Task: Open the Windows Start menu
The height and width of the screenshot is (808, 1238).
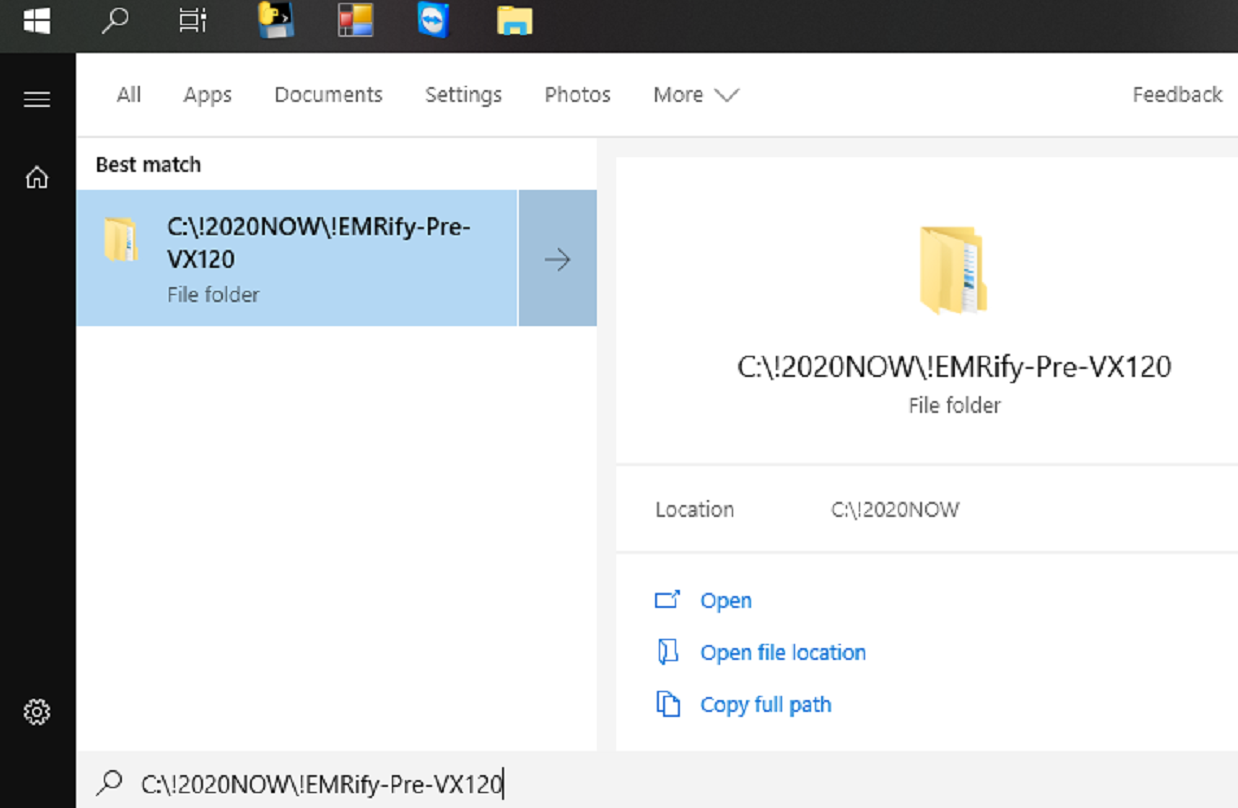Action: click(x=37, y=21)
